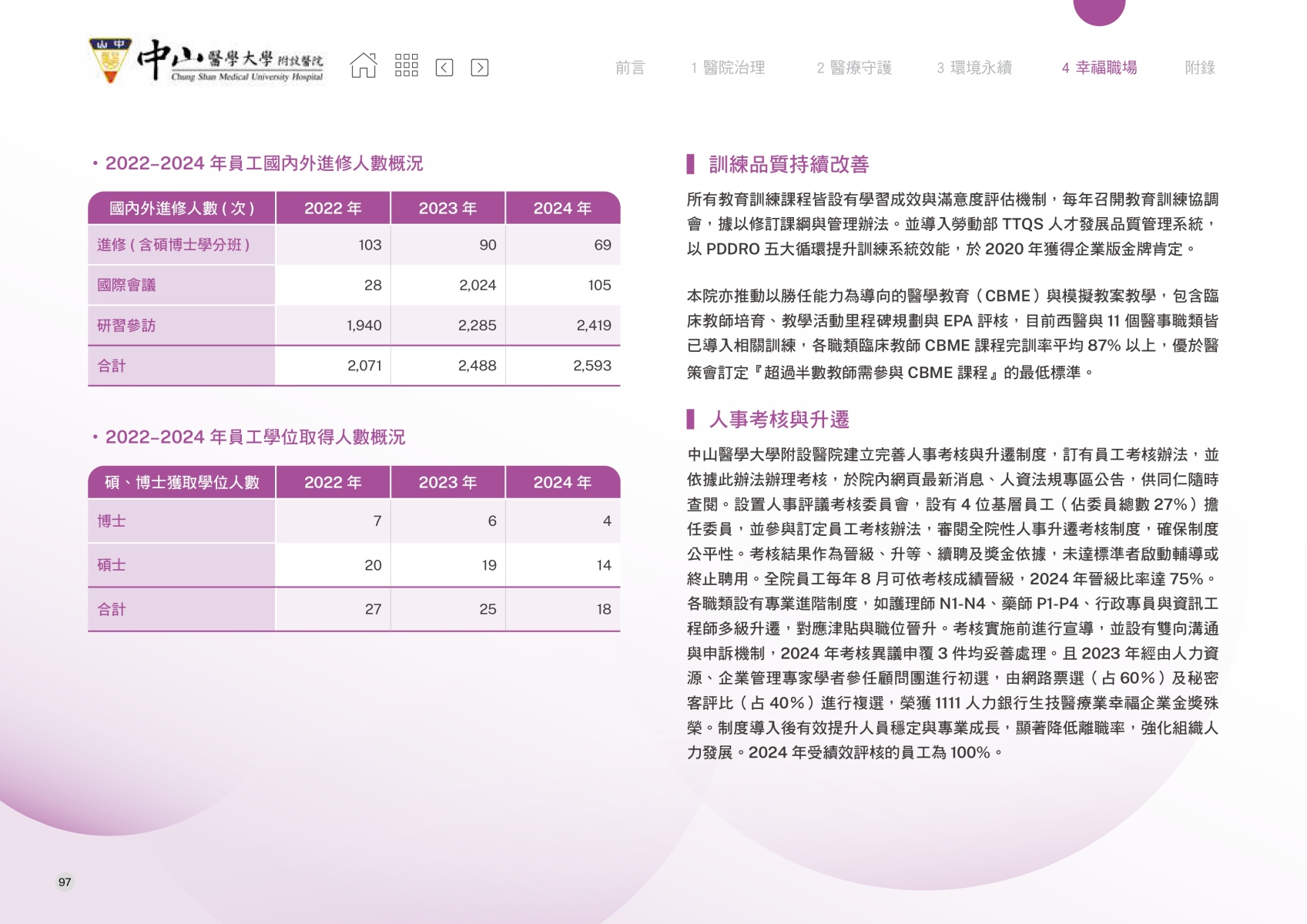Go to previous page with left arrow
The height and width of the screenshot is (924, 1307).
[444, 68]
